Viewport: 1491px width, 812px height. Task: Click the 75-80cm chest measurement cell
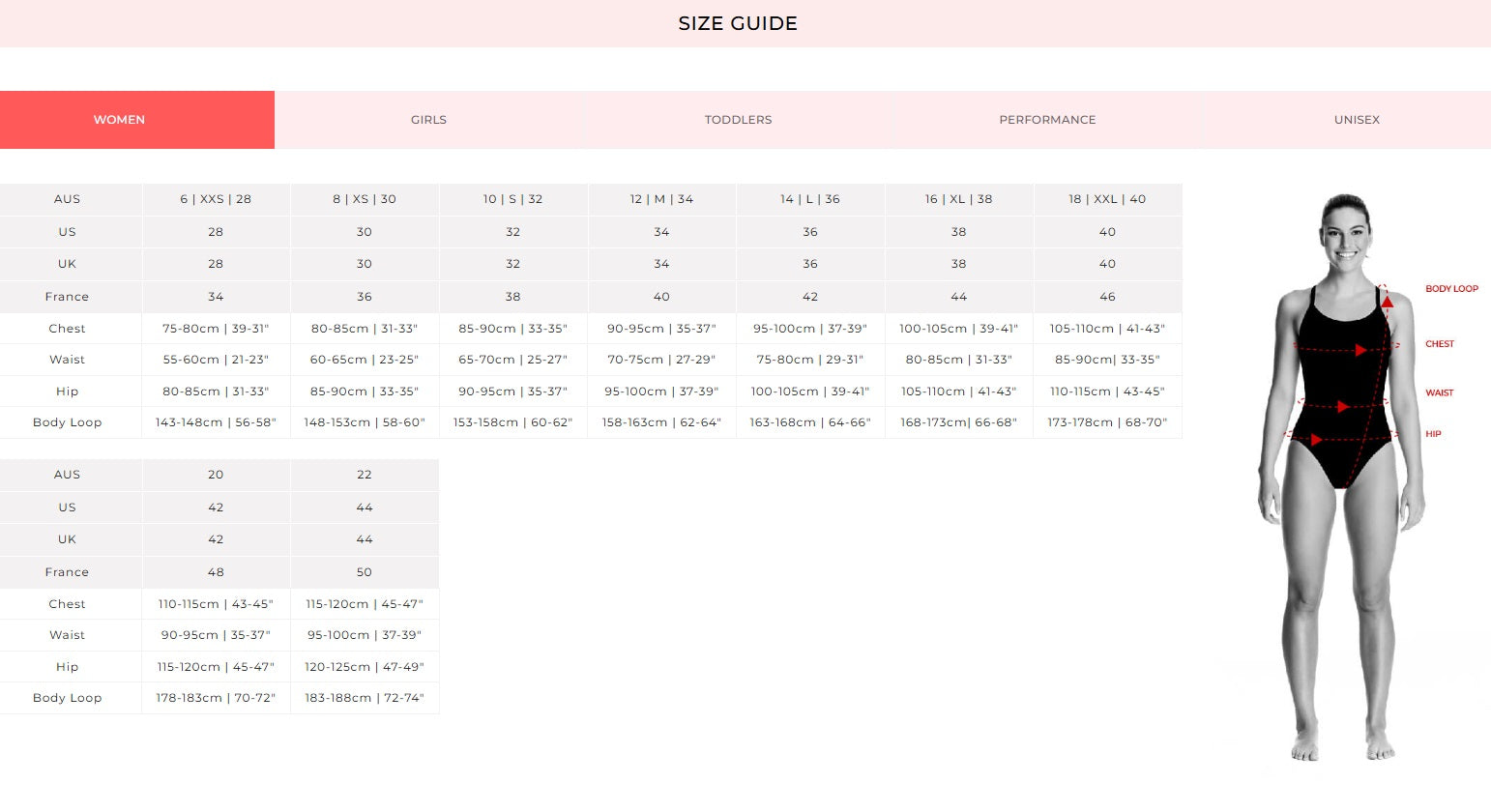point(216,329)
